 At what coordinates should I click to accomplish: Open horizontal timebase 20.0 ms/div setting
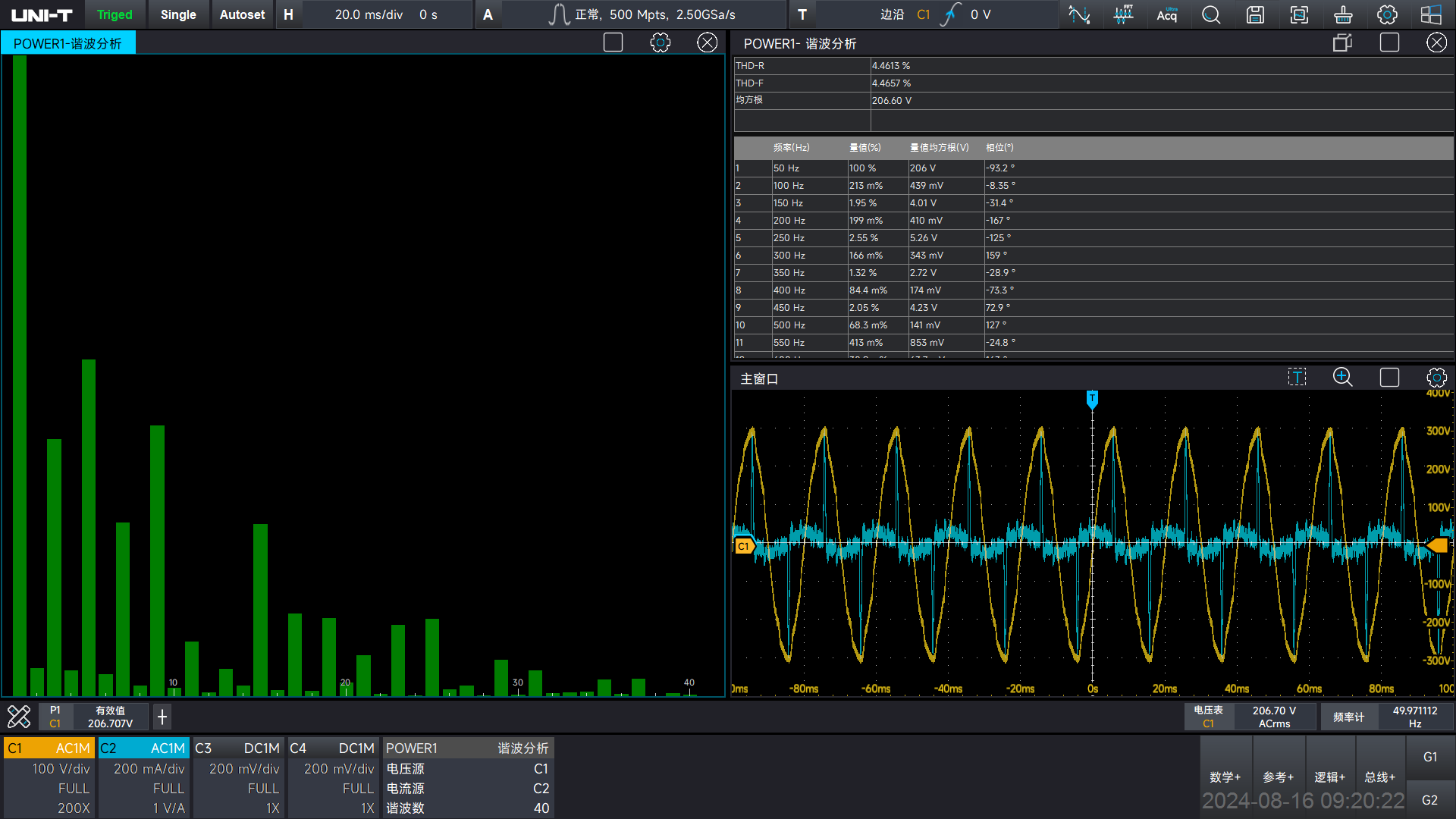tap(386, 14)
